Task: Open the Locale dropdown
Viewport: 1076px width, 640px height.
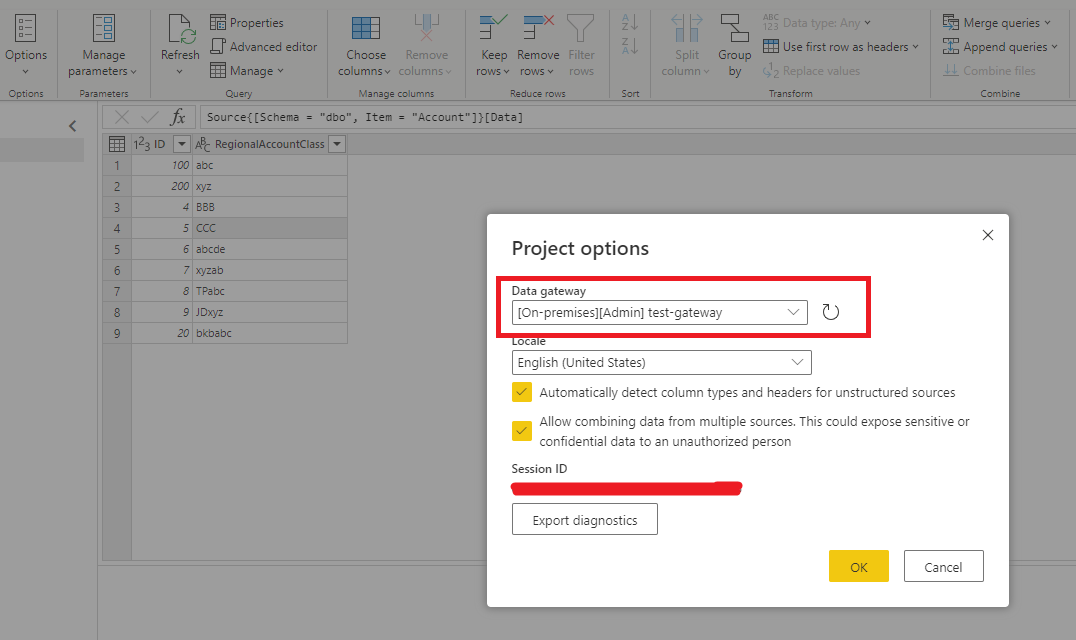Action: pos(662,362)
